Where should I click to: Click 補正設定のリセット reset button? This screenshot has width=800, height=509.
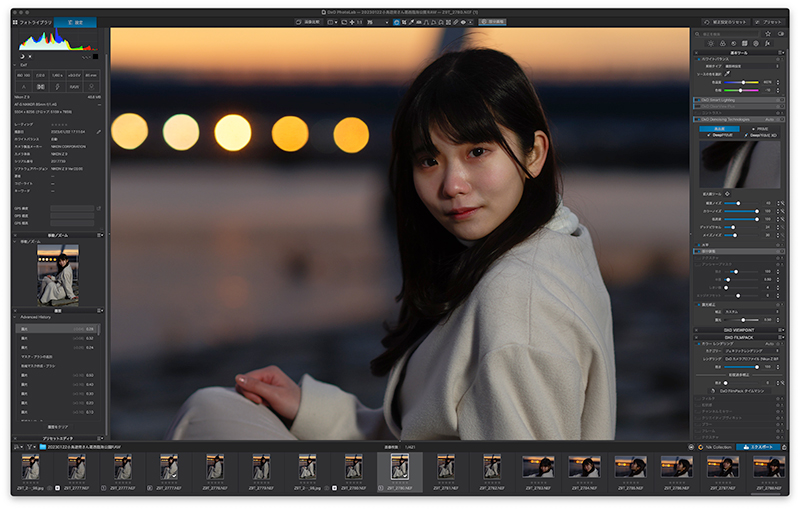725,22
